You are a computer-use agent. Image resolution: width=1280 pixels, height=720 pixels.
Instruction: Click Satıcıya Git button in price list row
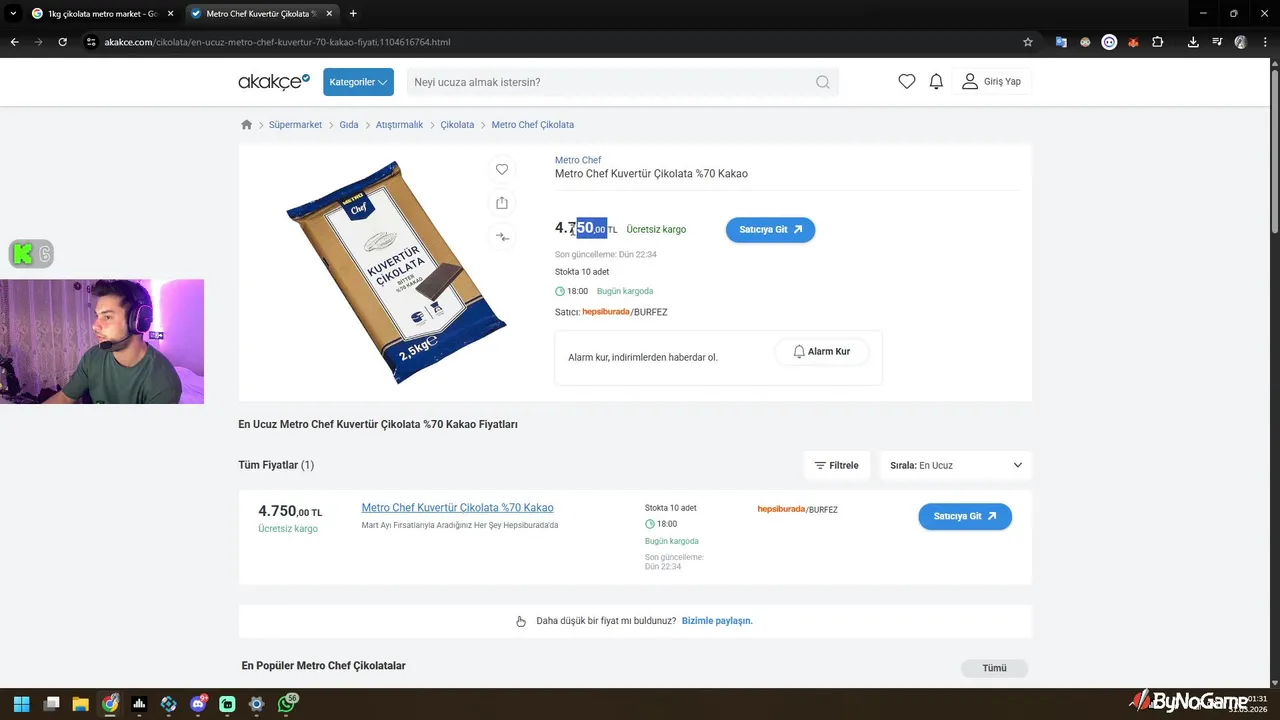point(965,516)
